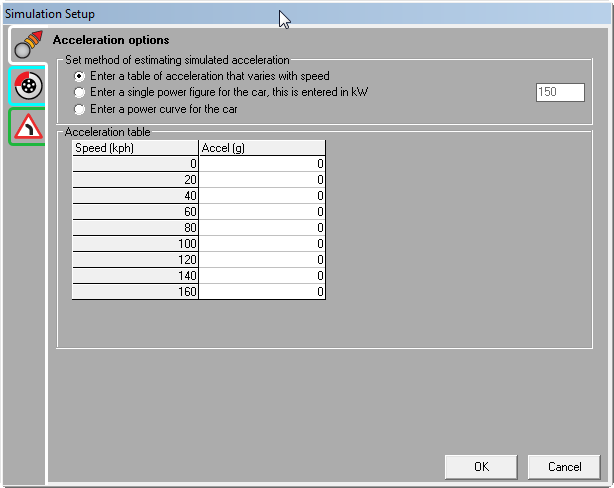Click the speed 40 row header cell
The width and height of the screenshot is (614, 488).
point(135,196)
